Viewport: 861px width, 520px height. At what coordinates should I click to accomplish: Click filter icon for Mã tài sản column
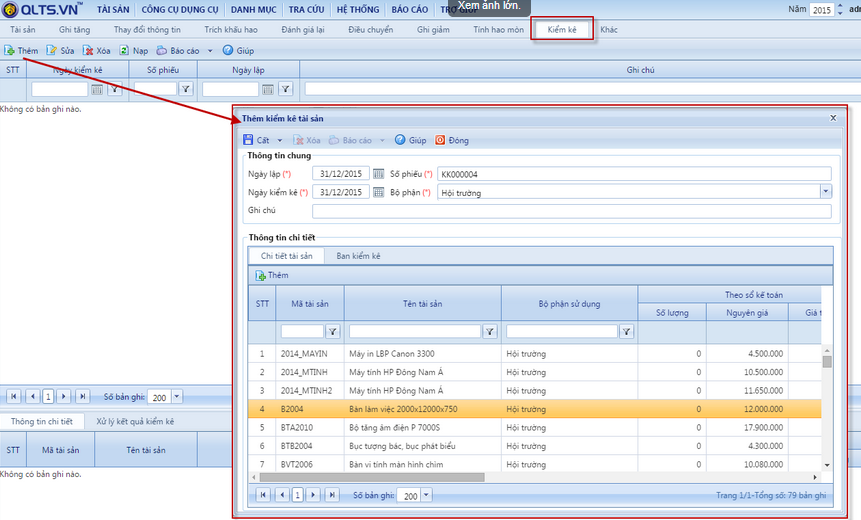click(x=333, y=331)
